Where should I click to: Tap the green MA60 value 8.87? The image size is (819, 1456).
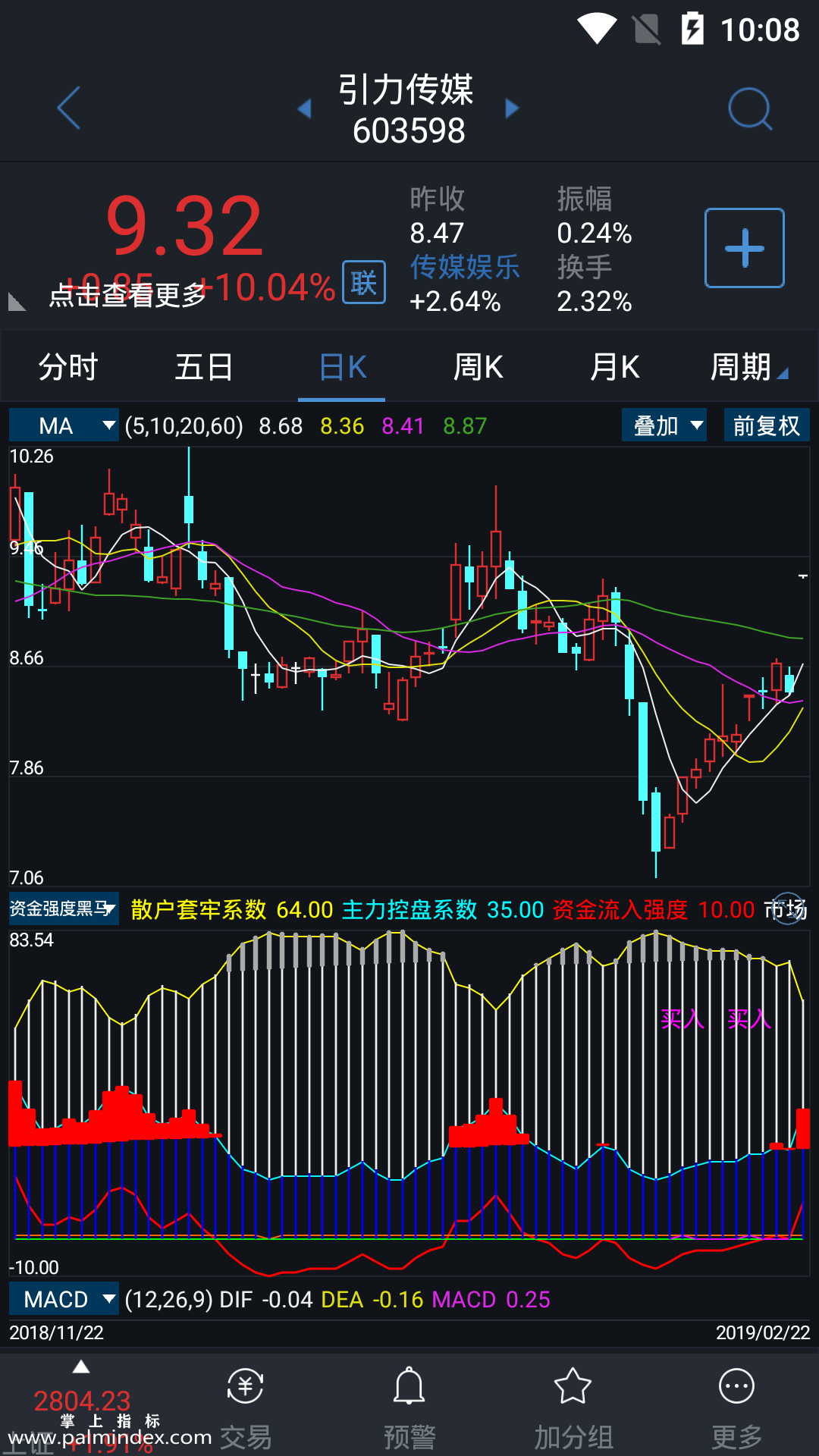[465, 426]
